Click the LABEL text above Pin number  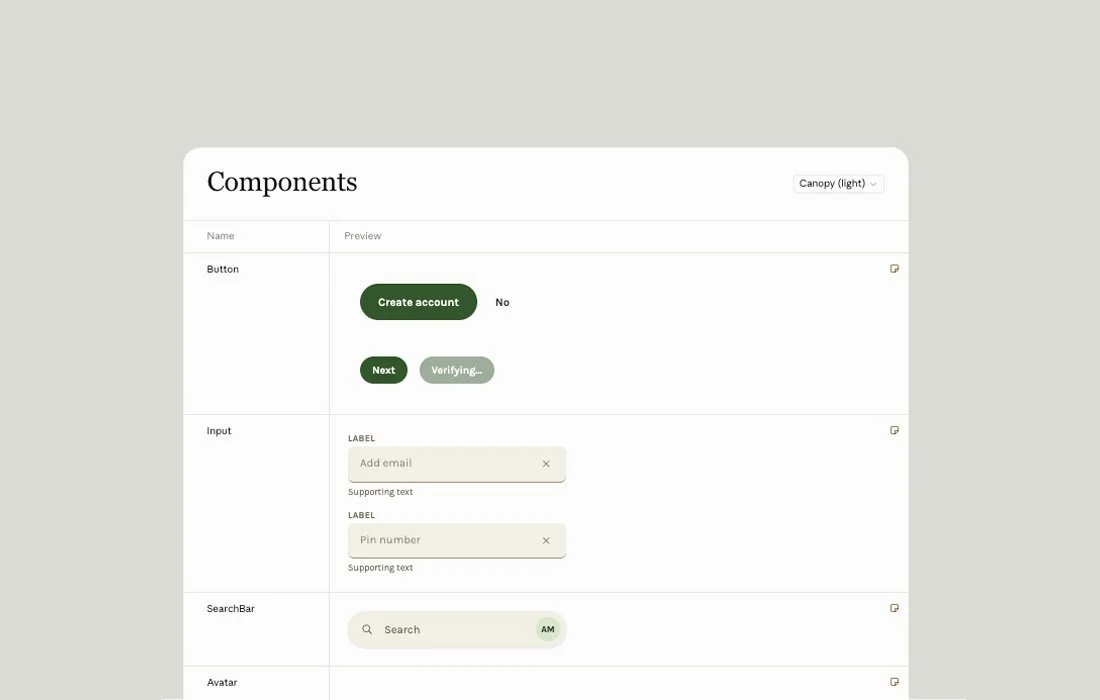(x=361, y=515)
